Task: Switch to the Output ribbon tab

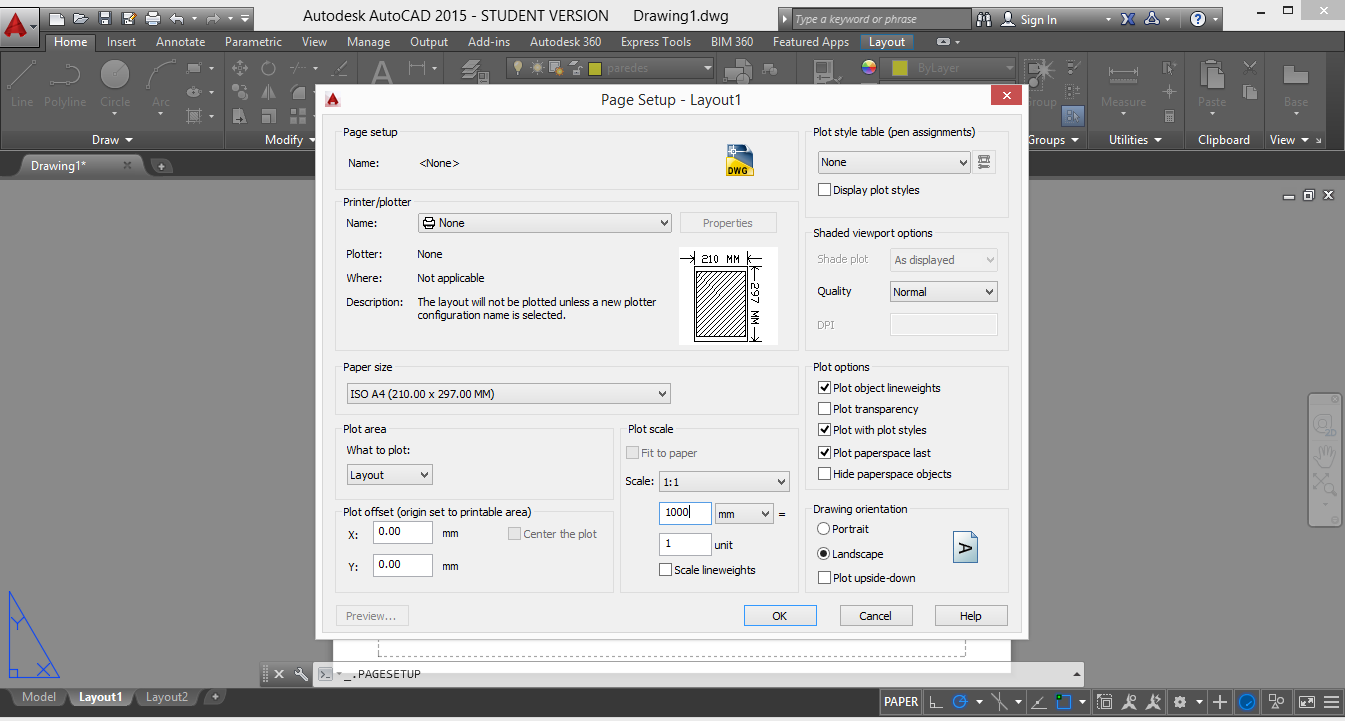Action: click(429, 42)
